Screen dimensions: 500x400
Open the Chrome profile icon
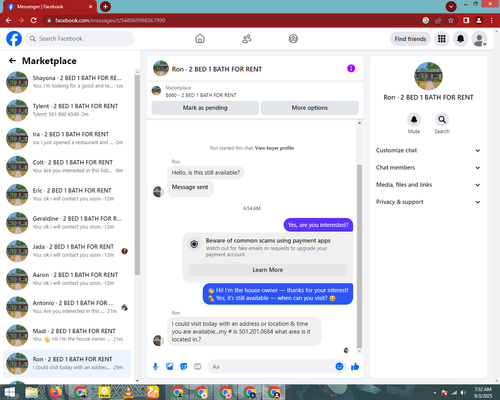click(479, 20)
